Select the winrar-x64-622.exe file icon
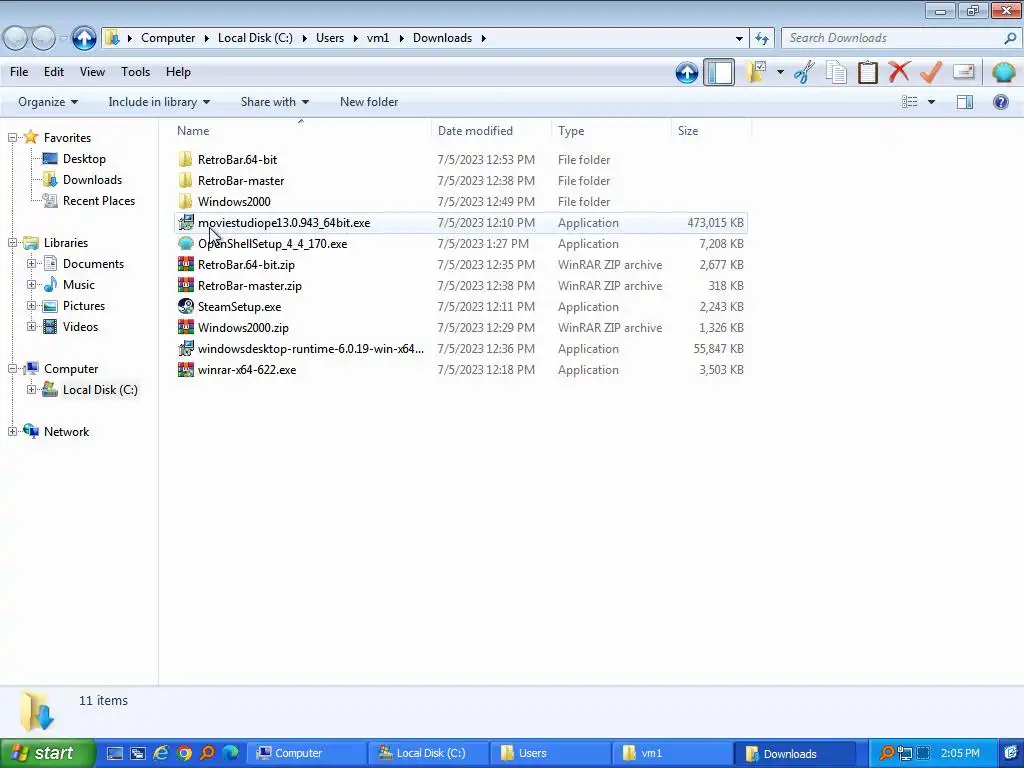Viewport: 1024px width, 768px height. tap(186, 370)
